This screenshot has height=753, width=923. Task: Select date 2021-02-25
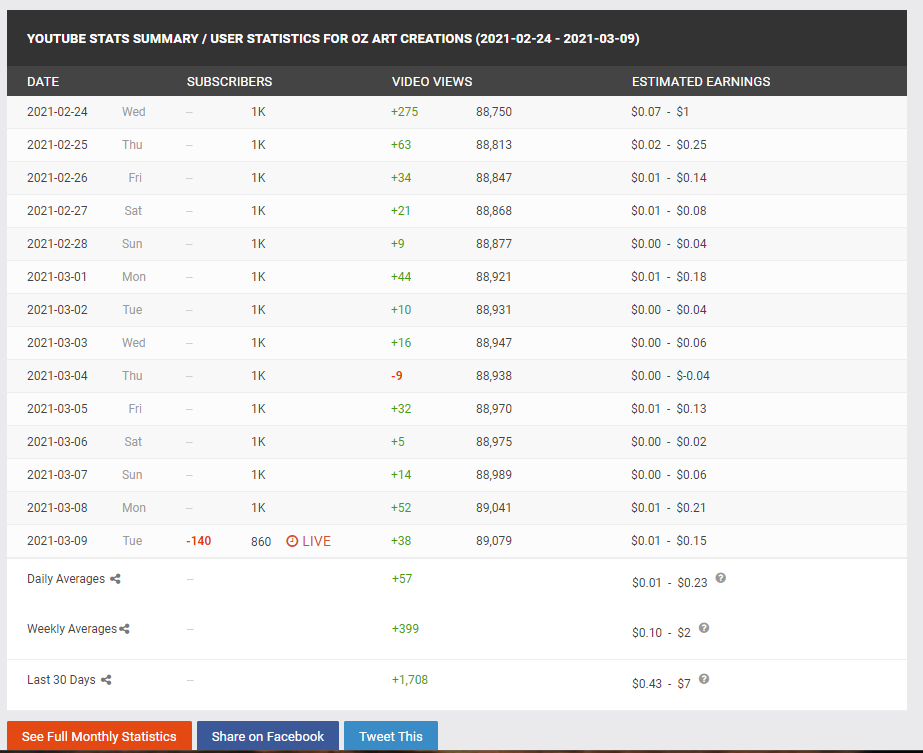pos(57,145)
